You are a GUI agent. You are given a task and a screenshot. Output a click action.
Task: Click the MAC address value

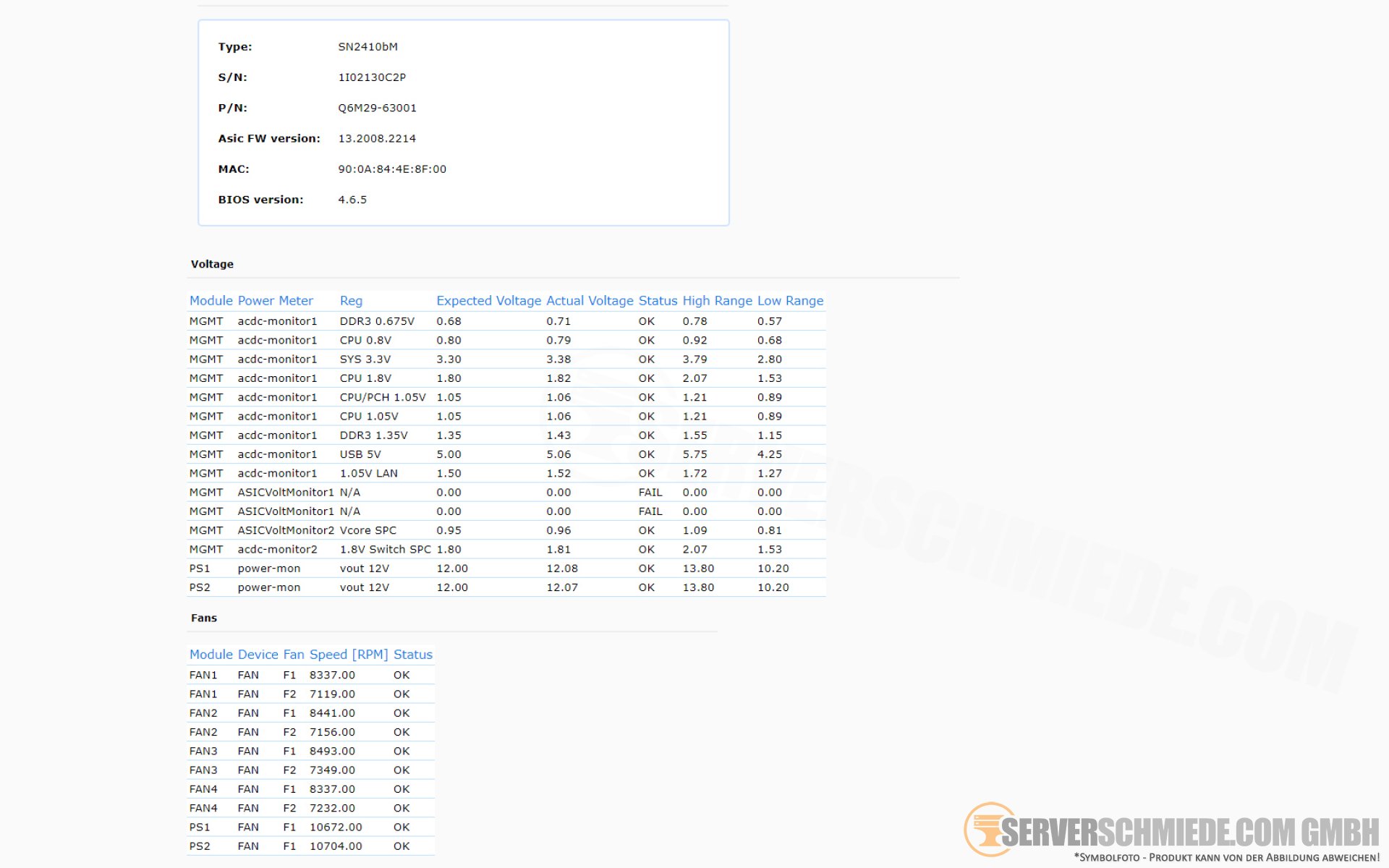392,169
